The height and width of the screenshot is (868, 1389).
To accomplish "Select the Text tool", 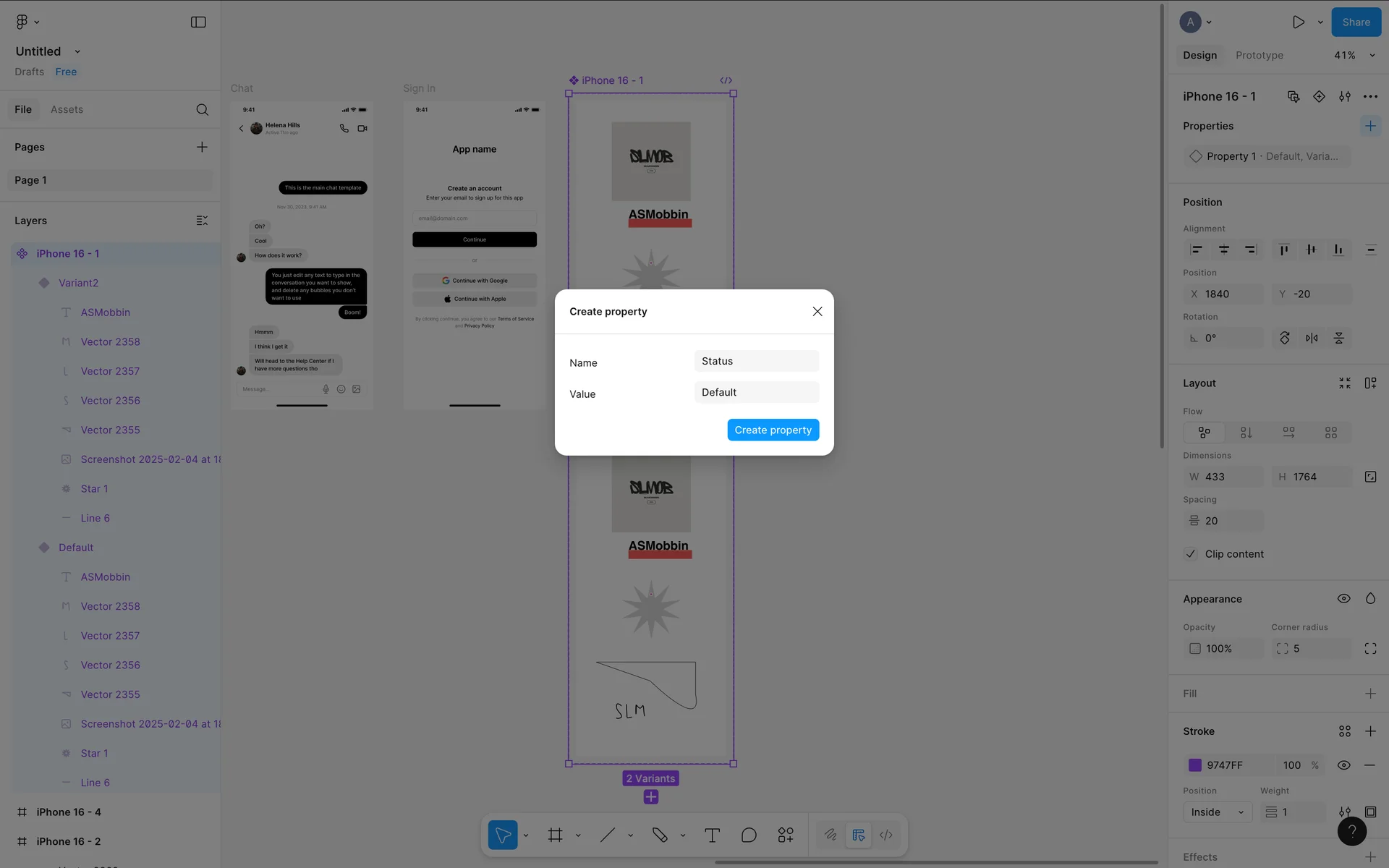I will pos(712,835).
